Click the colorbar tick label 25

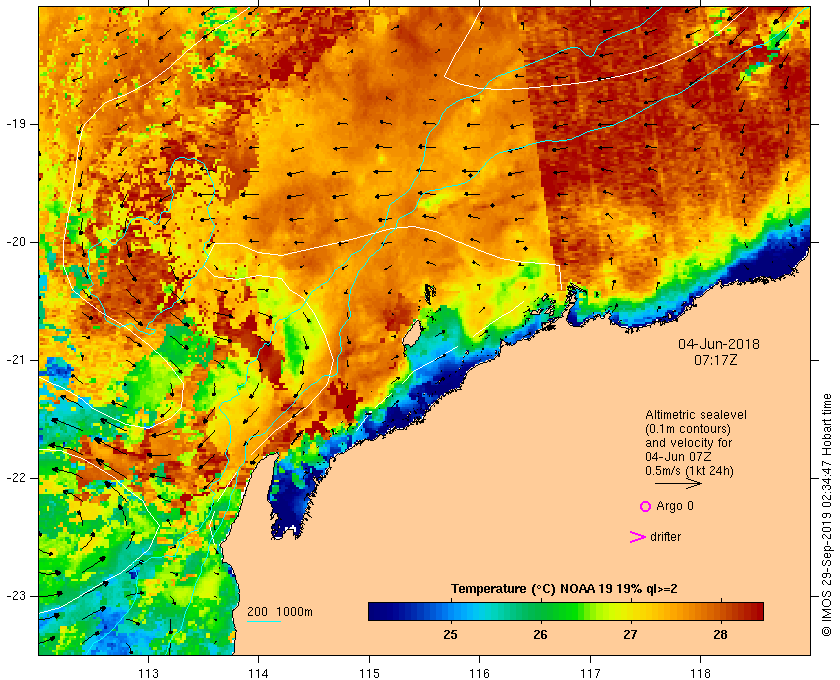click(x=451, y=634)
